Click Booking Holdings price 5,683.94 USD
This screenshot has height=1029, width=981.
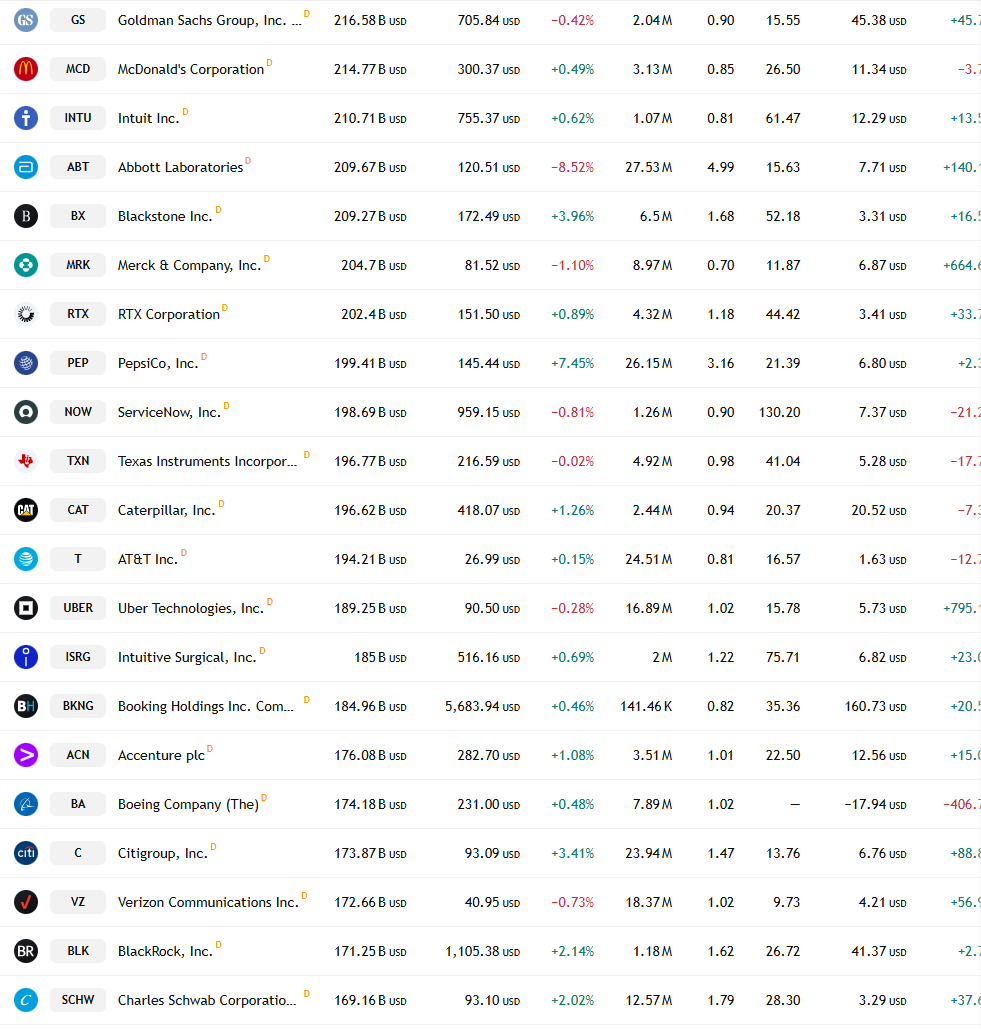pos(482,707)
